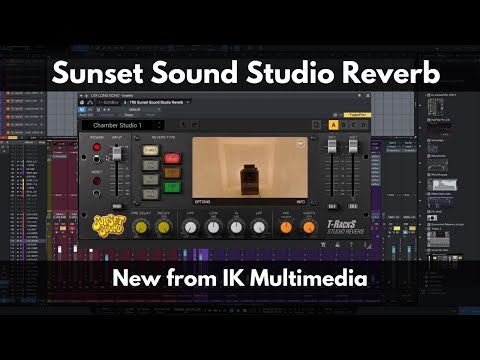
Task: Open the three-dot menu at plugin bottom
Action: click(365, 245)
